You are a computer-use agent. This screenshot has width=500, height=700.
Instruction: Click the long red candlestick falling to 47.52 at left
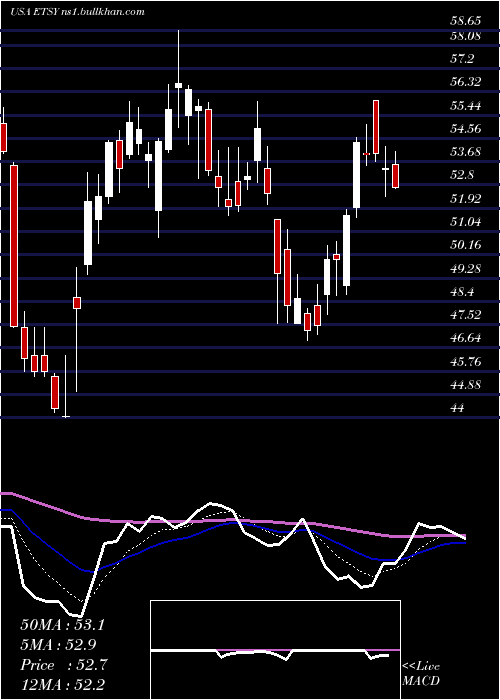[x=14, y=246]
